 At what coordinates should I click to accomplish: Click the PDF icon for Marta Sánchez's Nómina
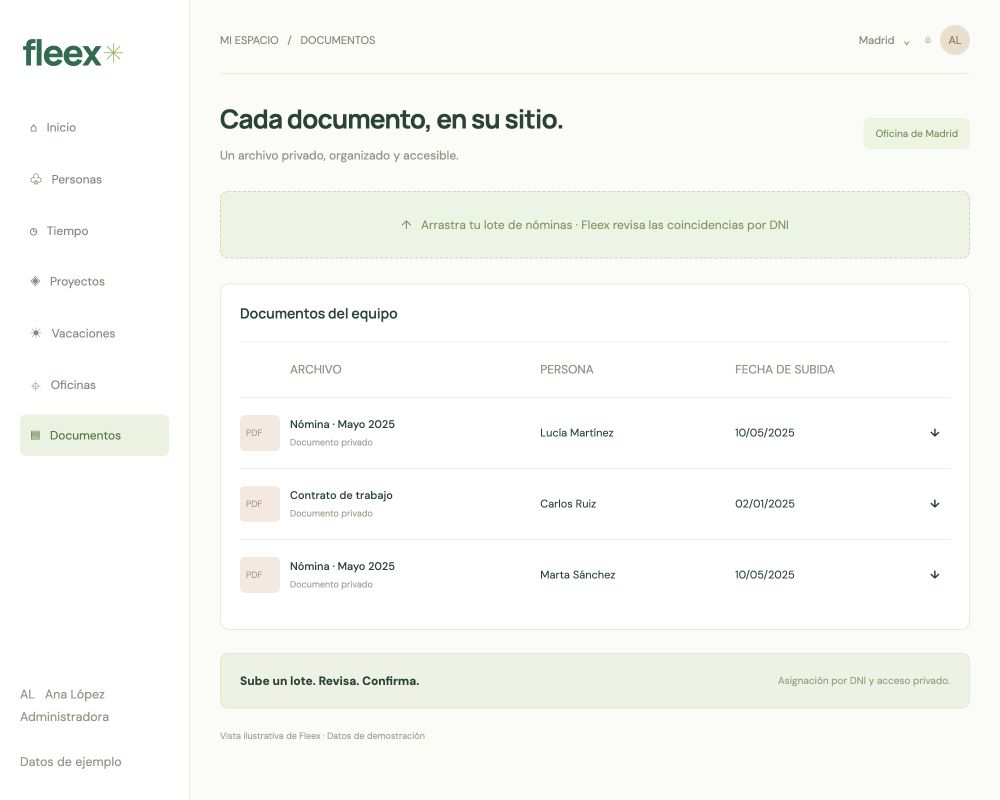coord(260,575)
